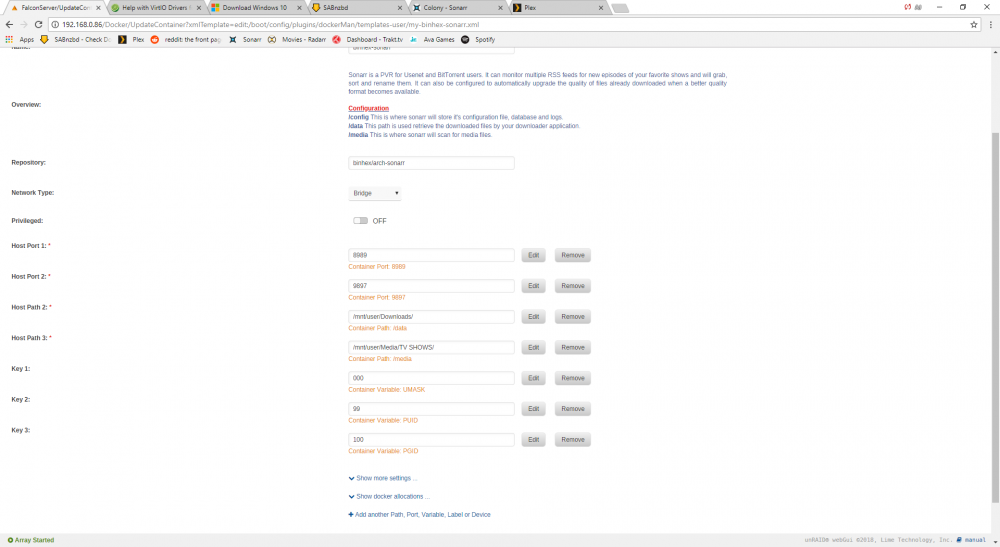Expand Show more settings
This screenshot has width=1000, height=547.
pos(383,478)
